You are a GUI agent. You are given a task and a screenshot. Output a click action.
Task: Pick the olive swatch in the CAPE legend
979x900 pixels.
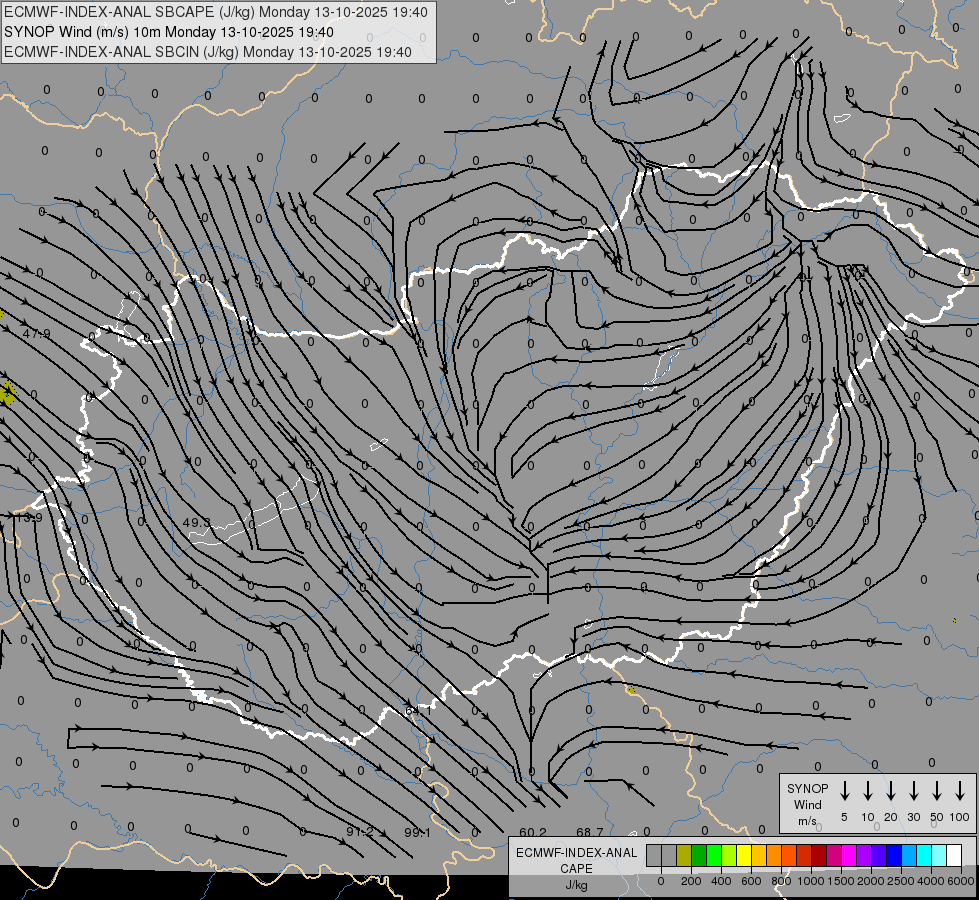(684, 855)
